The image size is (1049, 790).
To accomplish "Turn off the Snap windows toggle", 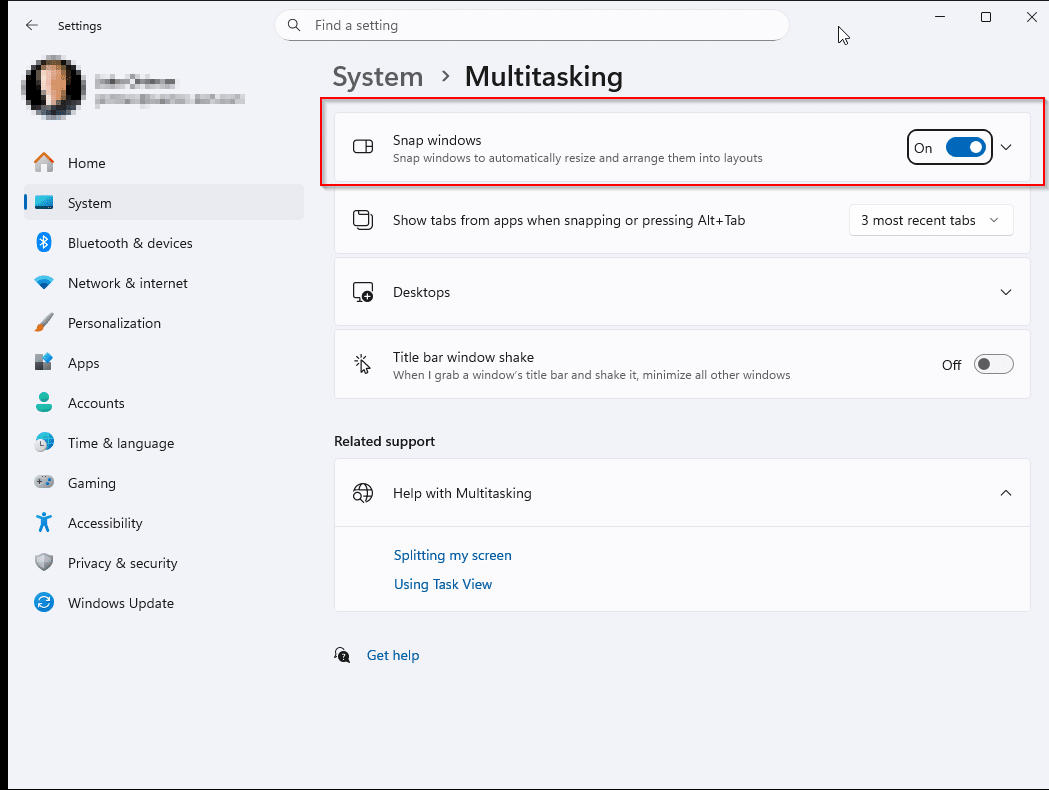I will point(966,148).
